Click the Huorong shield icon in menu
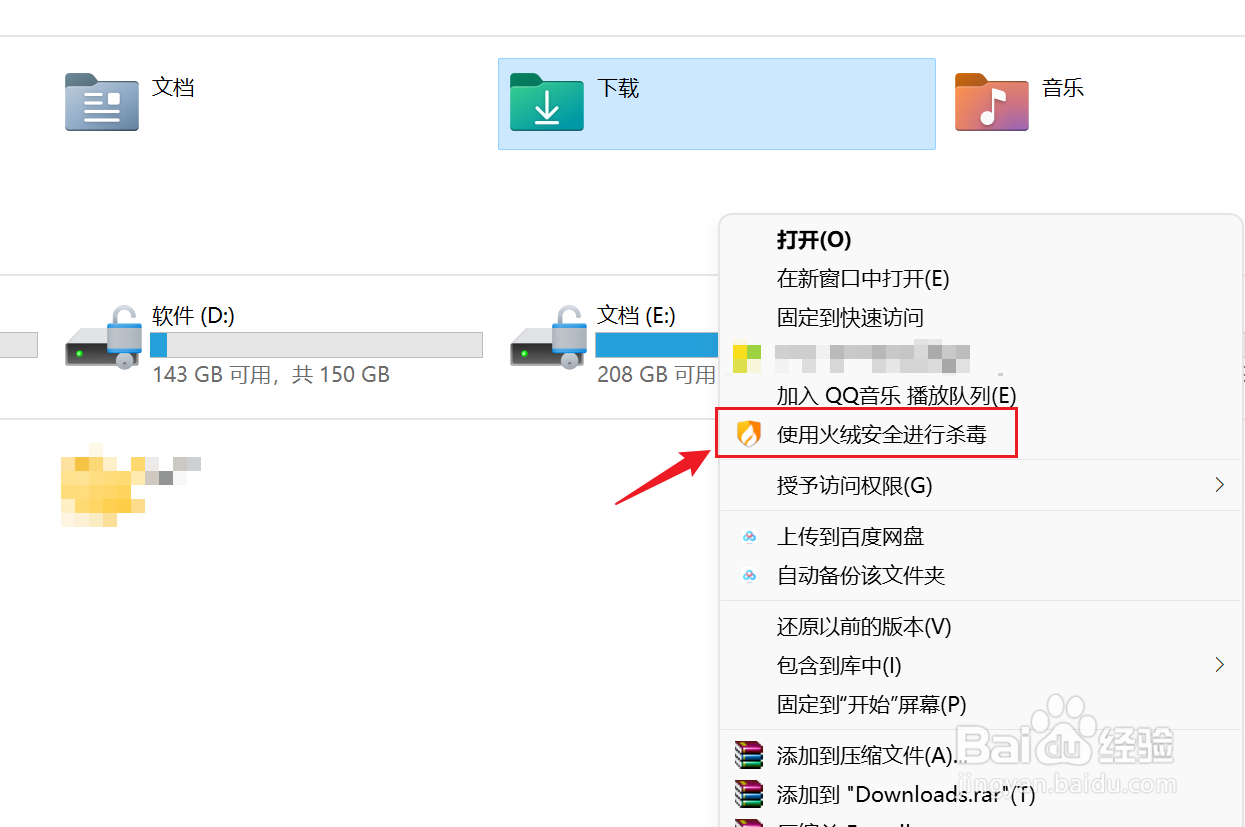 pyautogui.click(x=749, y=434)
